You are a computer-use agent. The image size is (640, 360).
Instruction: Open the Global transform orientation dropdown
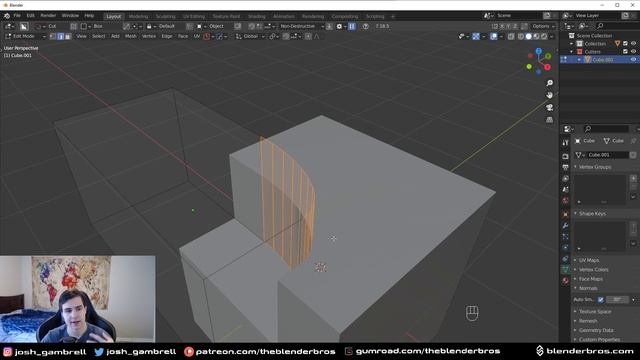click(250, 36)
